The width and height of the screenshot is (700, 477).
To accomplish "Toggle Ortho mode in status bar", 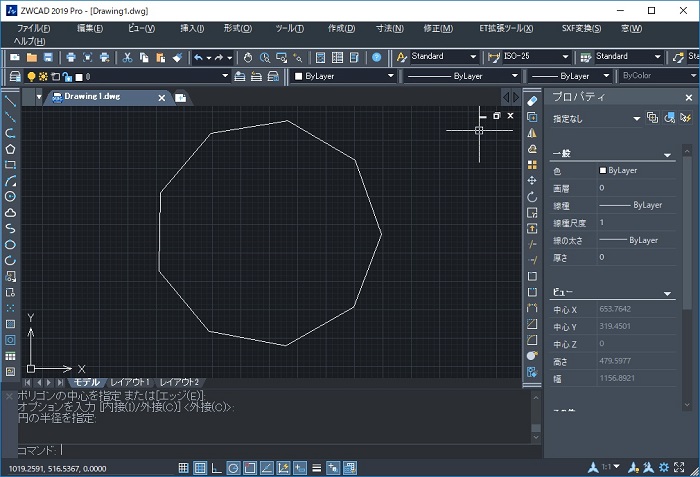I will click(217, 468).
